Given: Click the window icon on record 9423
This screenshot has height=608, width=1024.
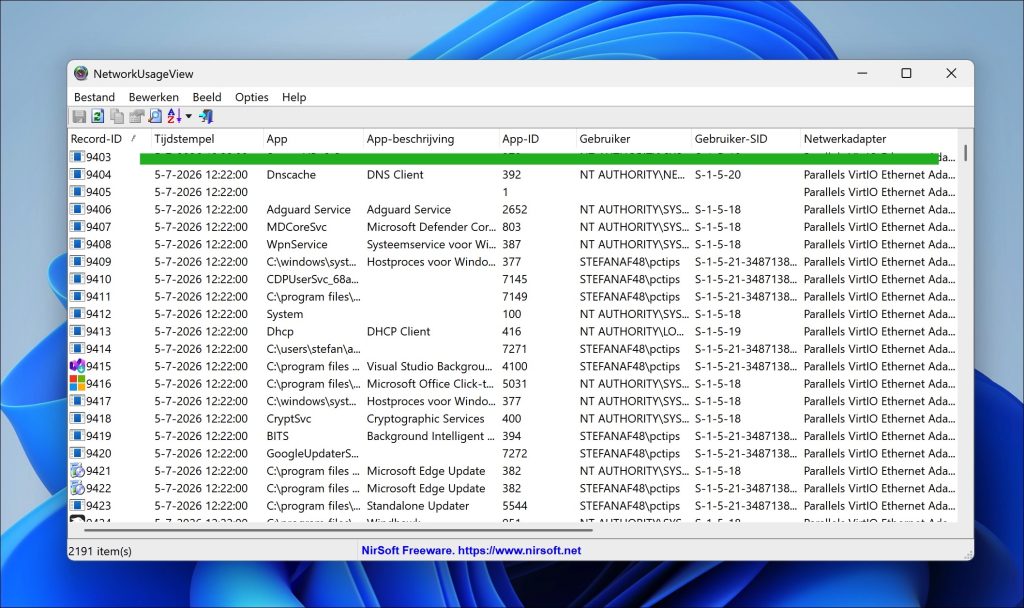Looking at the screenshot, I should pos(77,505).
